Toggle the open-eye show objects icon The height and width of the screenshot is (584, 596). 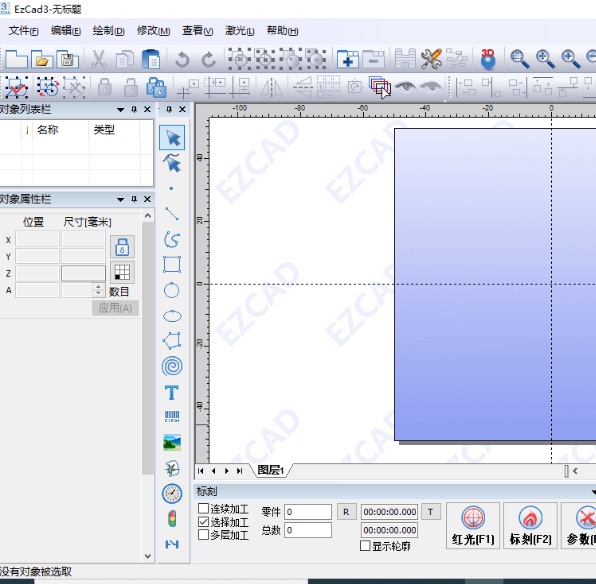tap(406, 87)
